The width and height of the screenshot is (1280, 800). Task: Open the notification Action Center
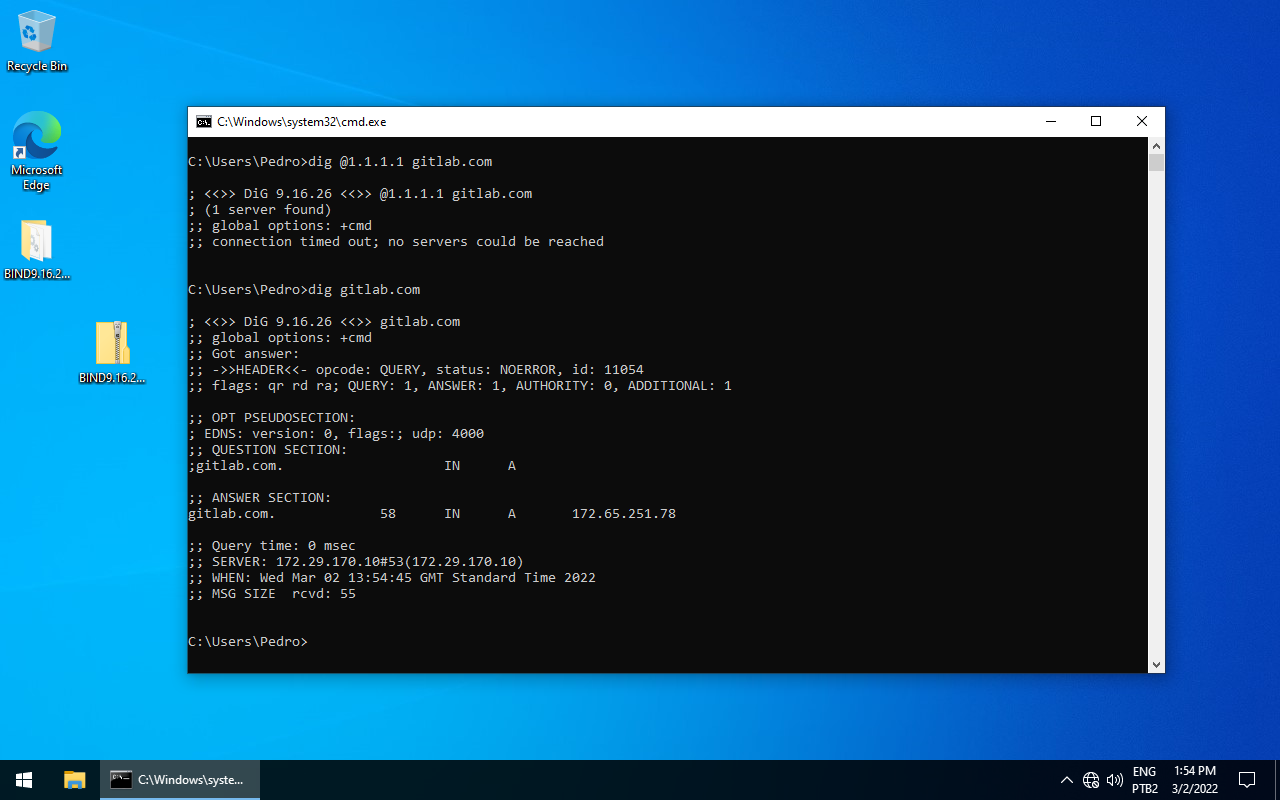[x=1247, y=780]
